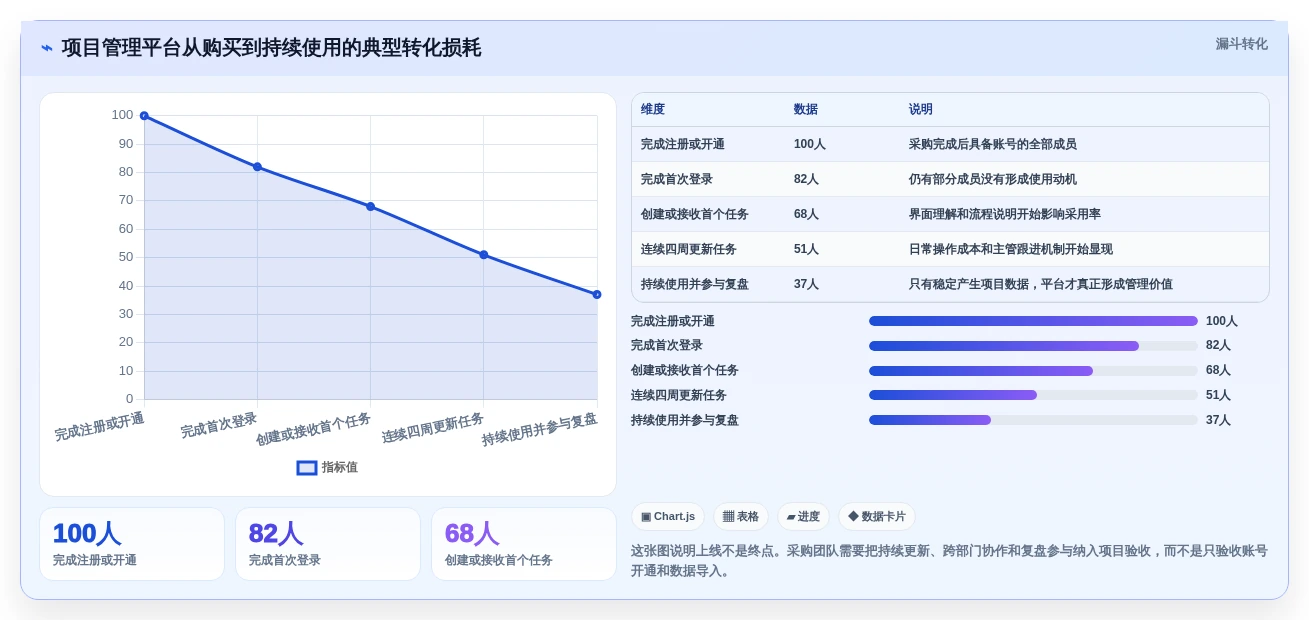
Task: Click description about 稳定产生项目数据
Action: click(x=1040, y=284)
